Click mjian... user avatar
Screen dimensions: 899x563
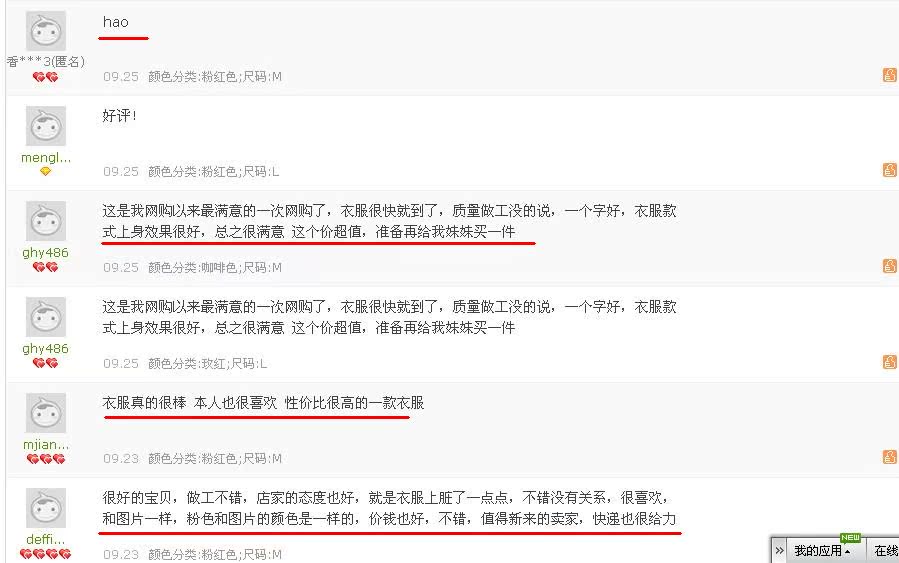pos(46,413)
